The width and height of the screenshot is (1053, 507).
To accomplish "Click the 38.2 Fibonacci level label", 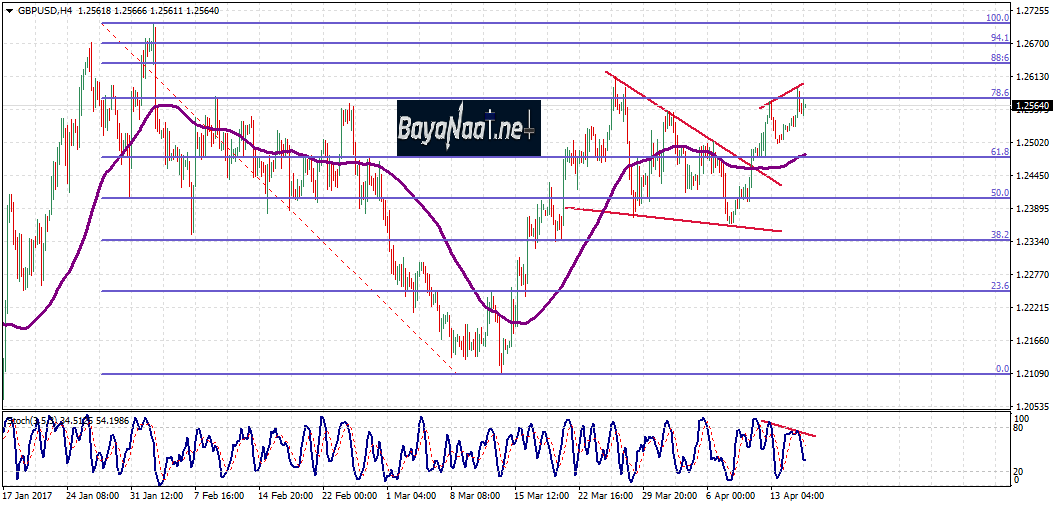I will (998, 235).
